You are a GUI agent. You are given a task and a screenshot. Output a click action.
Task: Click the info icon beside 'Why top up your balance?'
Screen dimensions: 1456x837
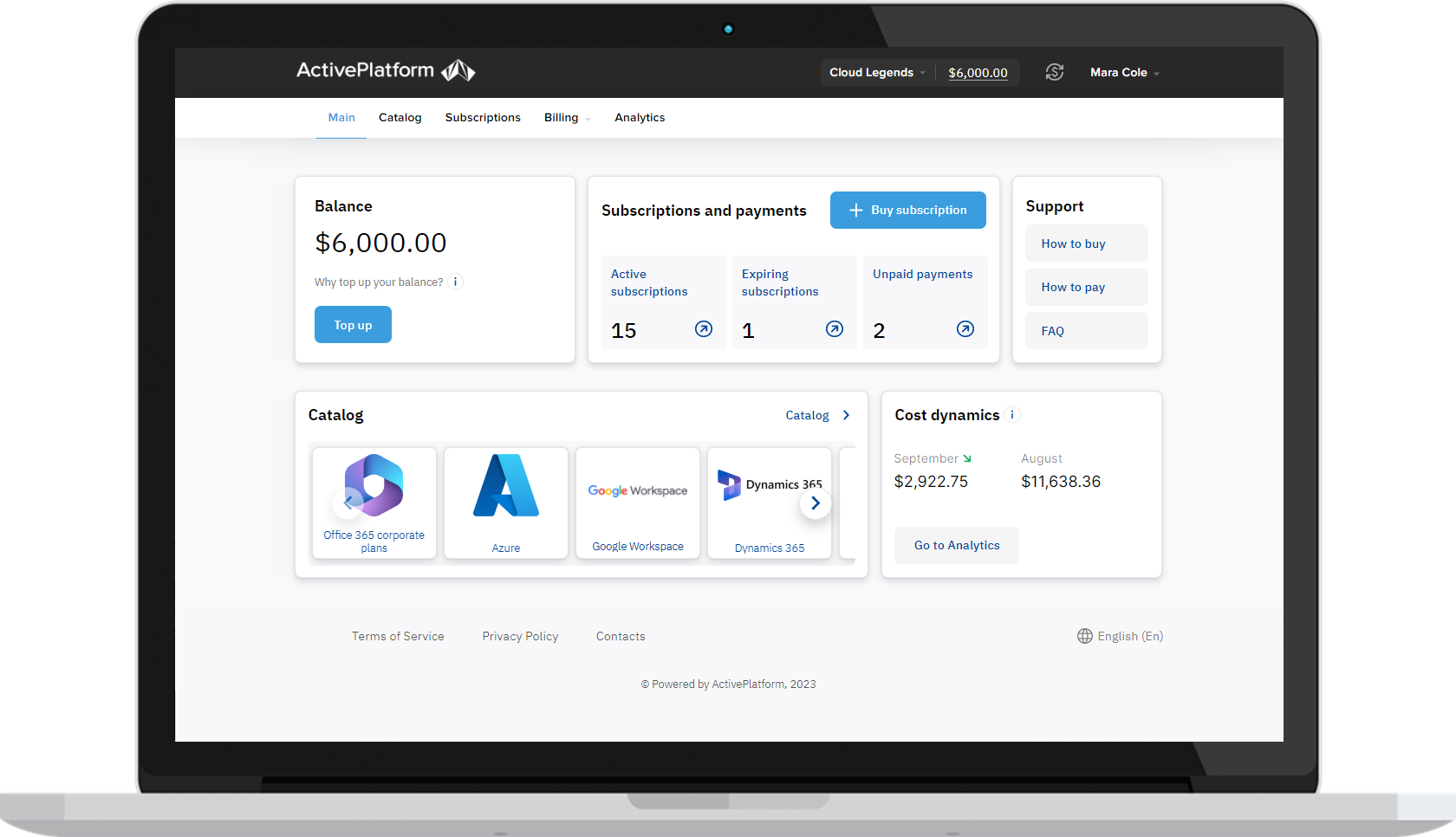coord(456,282)
